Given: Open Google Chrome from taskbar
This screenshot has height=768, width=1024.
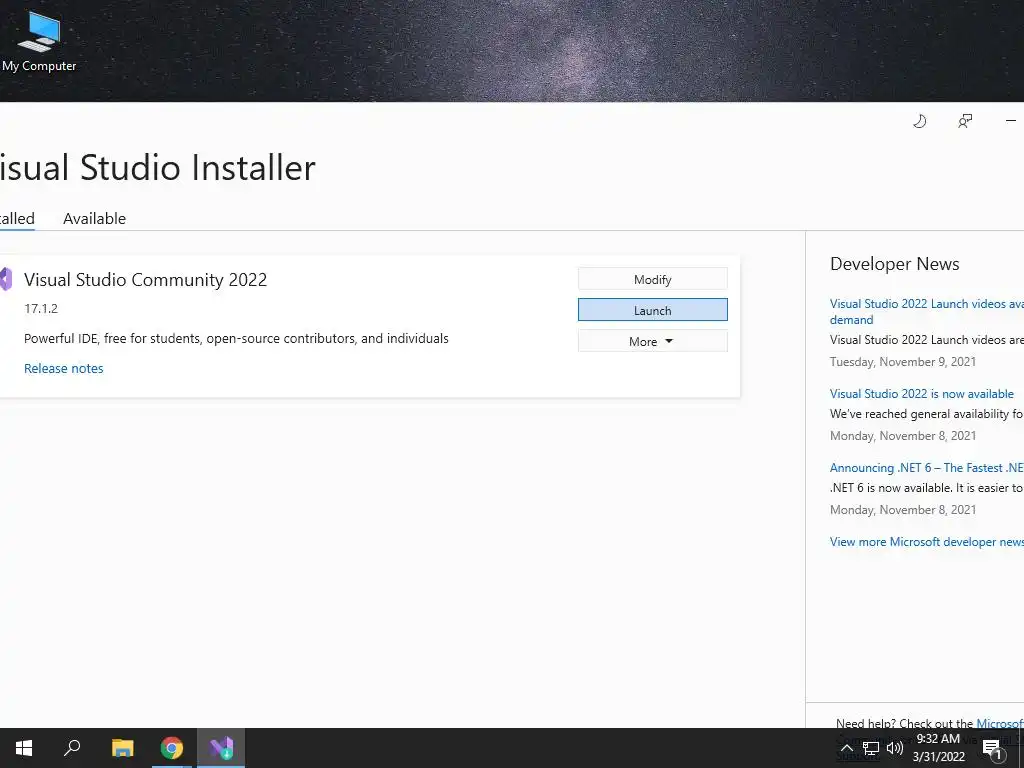Looking at the screenshot, I should click(172, 748).
